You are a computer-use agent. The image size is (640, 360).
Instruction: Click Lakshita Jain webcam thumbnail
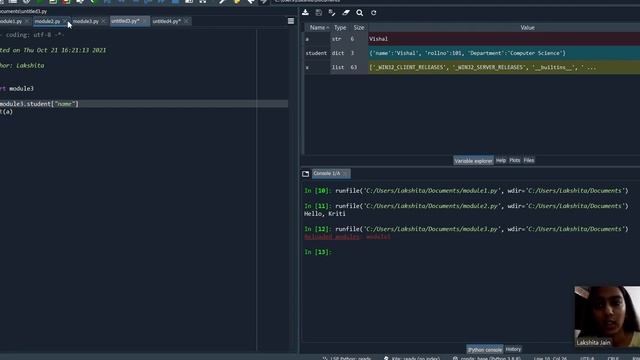tap(607, 317)
